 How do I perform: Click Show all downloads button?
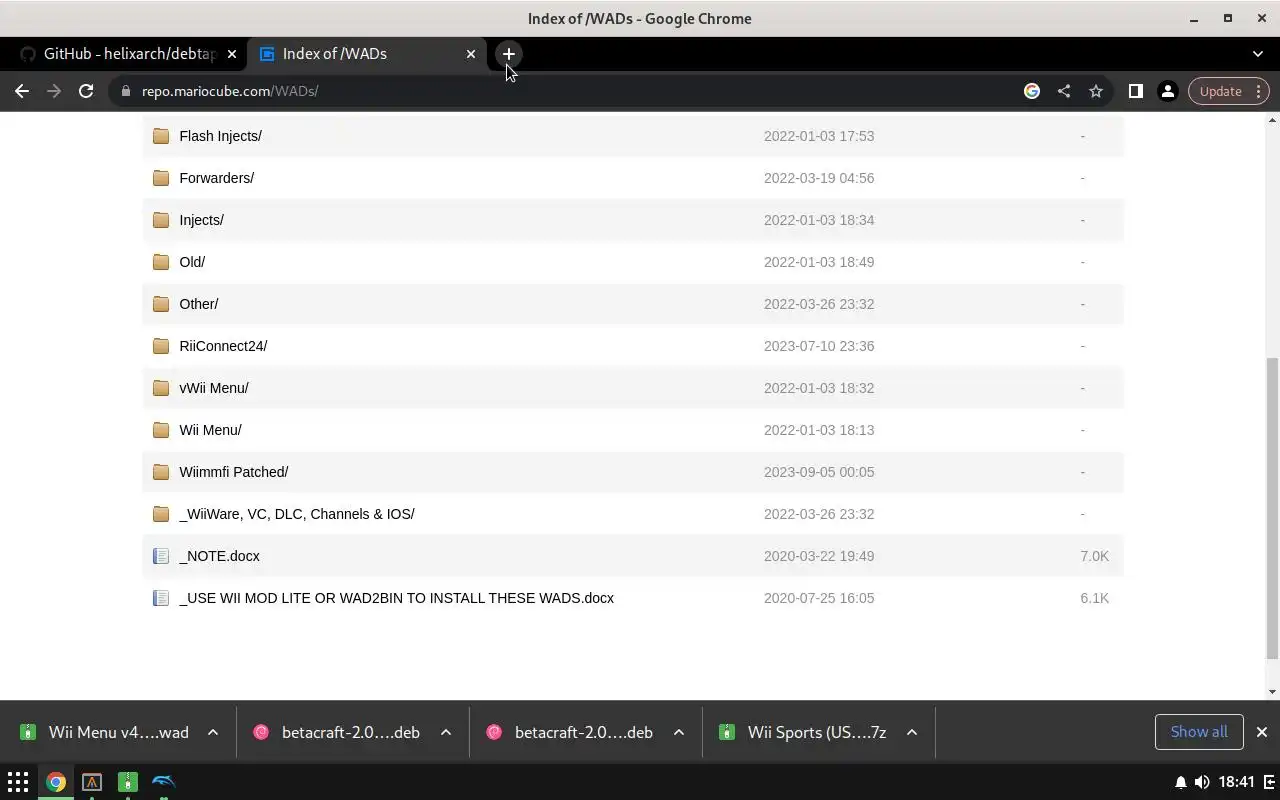pyautogui.click(x=1198, y=732)
